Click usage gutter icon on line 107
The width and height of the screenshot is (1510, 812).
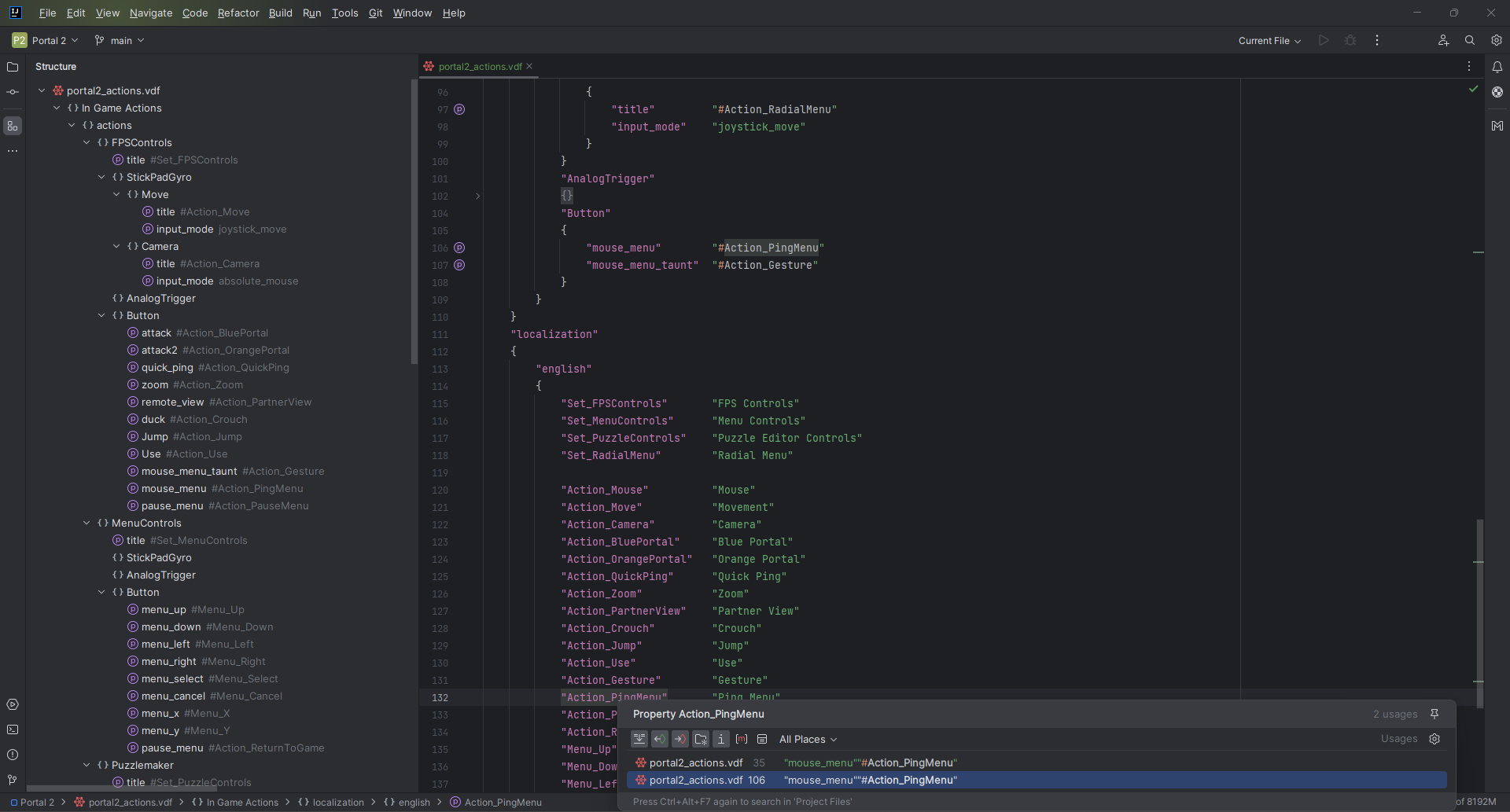pos(459,265)
